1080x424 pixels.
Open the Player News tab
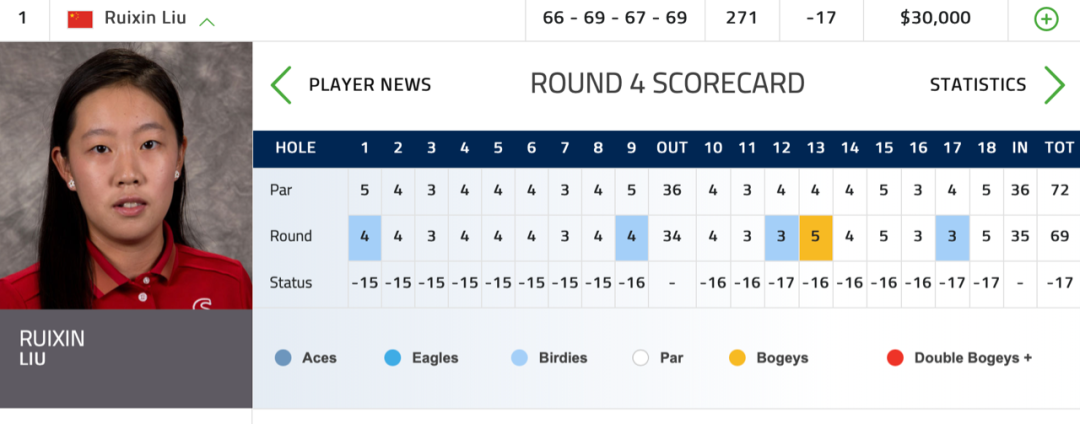click(370, 85)
